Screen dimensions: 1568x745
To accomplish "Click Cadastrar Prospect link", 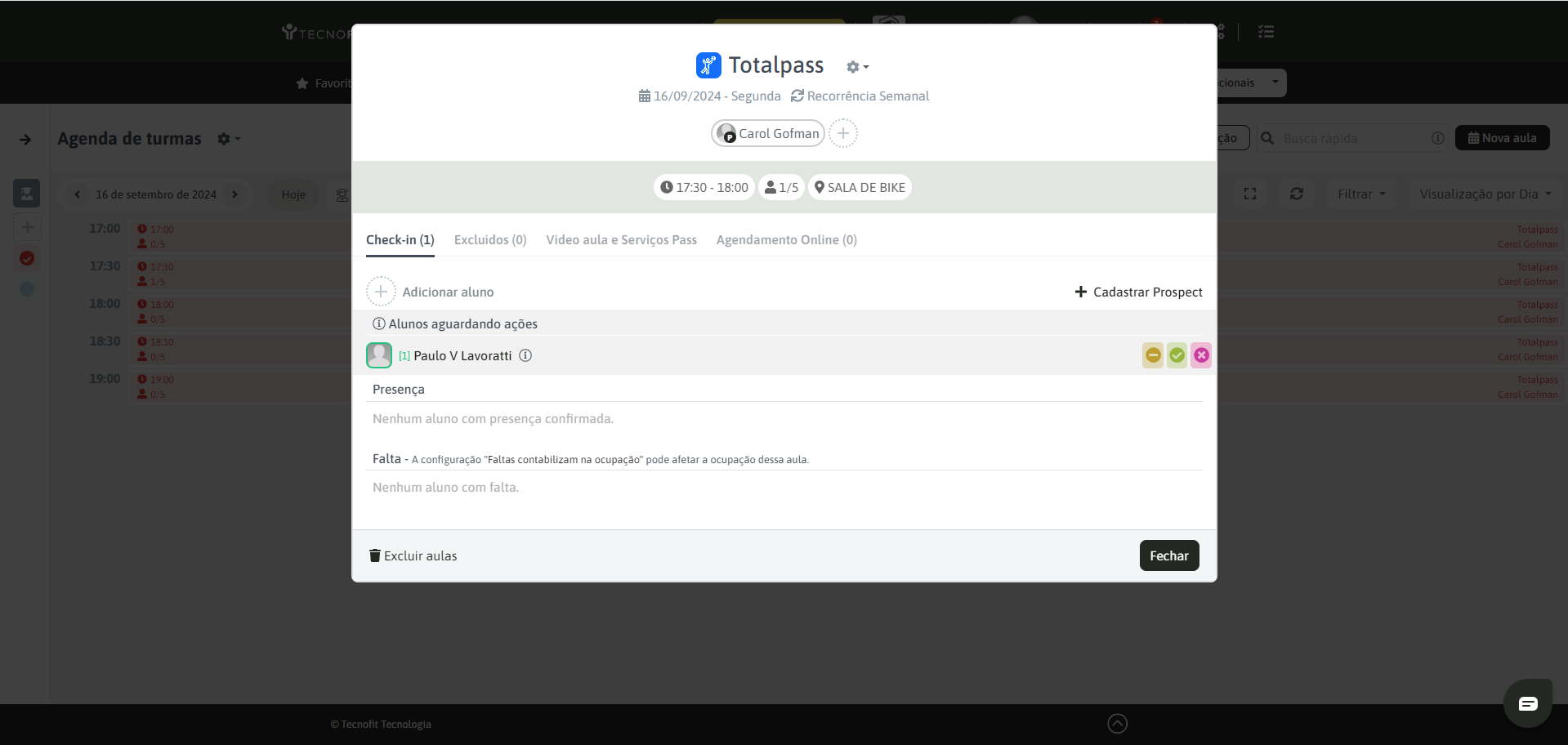I will [x=1139, y=292].
